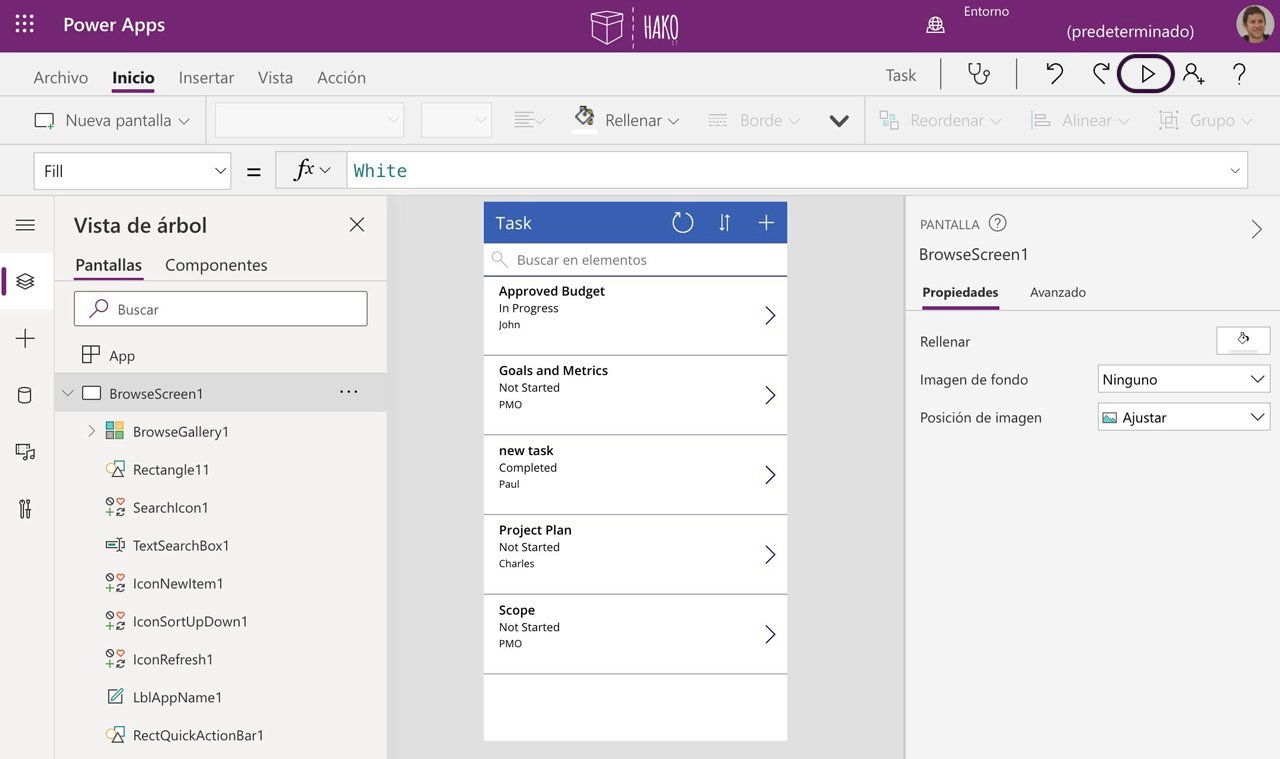This screenshot has width=1280, height=759.
Task: Open Advanced tools icon in left sidebar
Action: pos(25,509)
